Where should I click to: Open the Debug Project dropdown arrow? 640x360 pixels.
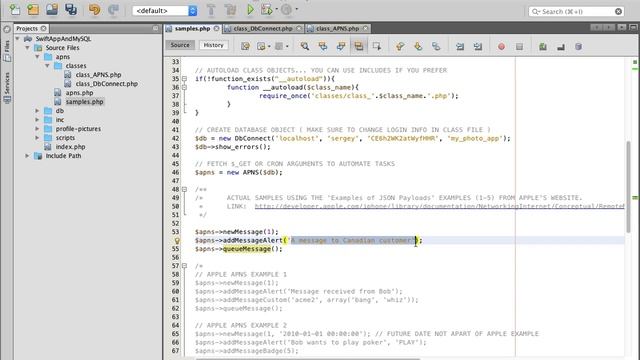coord(277,9)
